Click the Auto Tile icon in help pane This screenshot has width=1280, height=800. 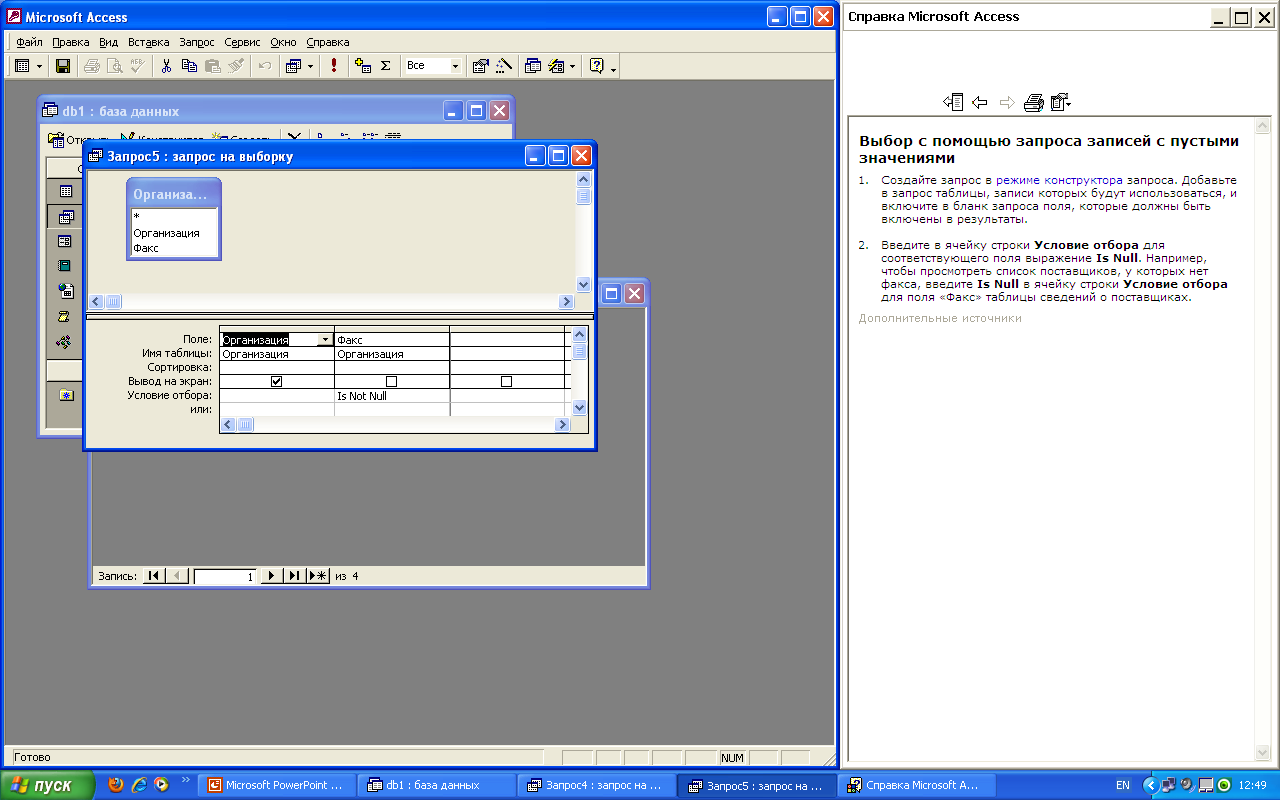[953, 102]
